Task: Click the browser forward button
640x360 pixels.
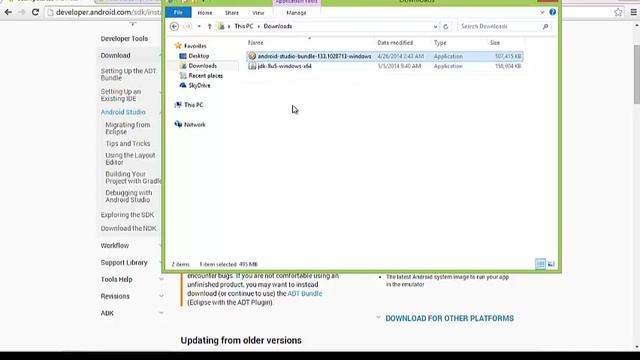Action: [x=22, y=12]
